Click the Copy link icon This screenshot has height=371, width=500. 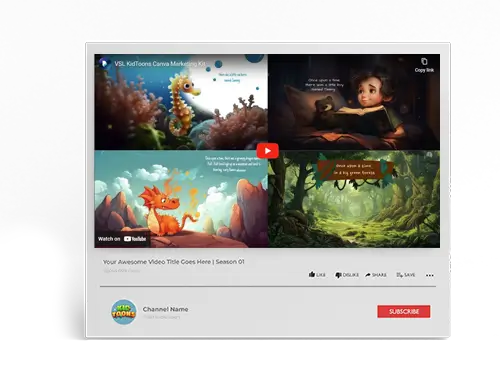click(424, 62)
